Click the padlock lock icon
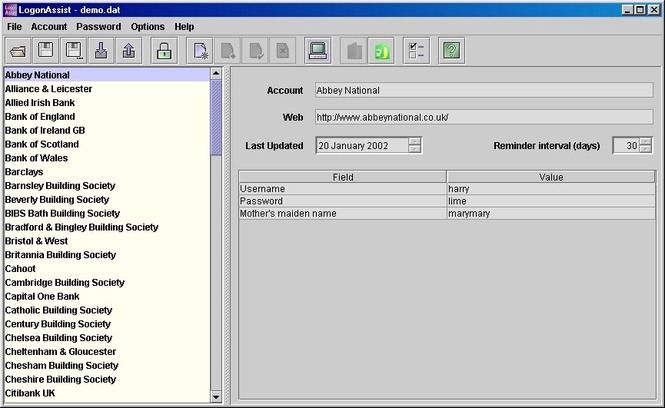The height and width of the screenshot is (408, 665). pos(164,51)
